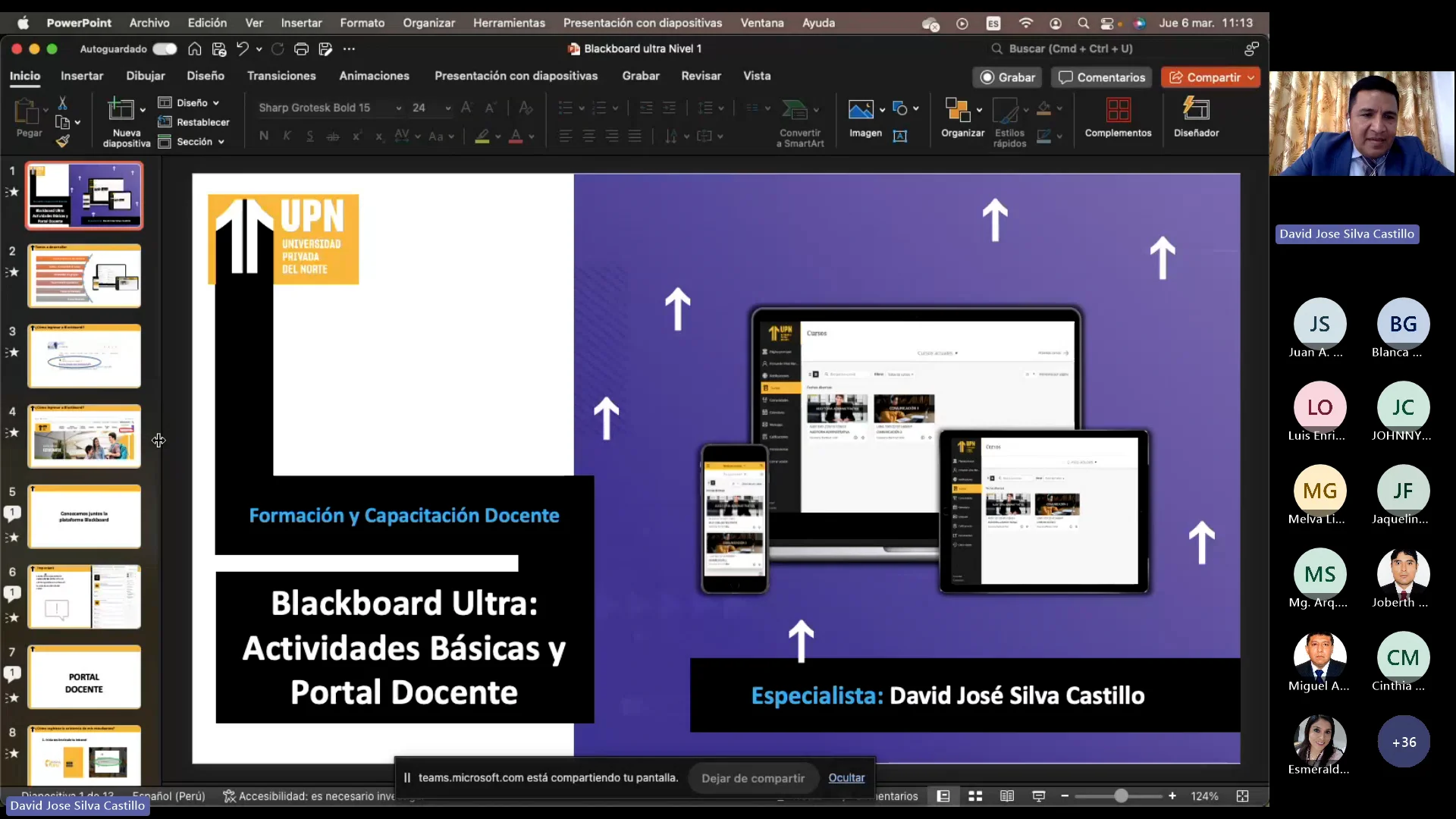Screen dimensions: 1456x819
Task: Open the Transiciones ribbon tab
Action: [281, 76]
